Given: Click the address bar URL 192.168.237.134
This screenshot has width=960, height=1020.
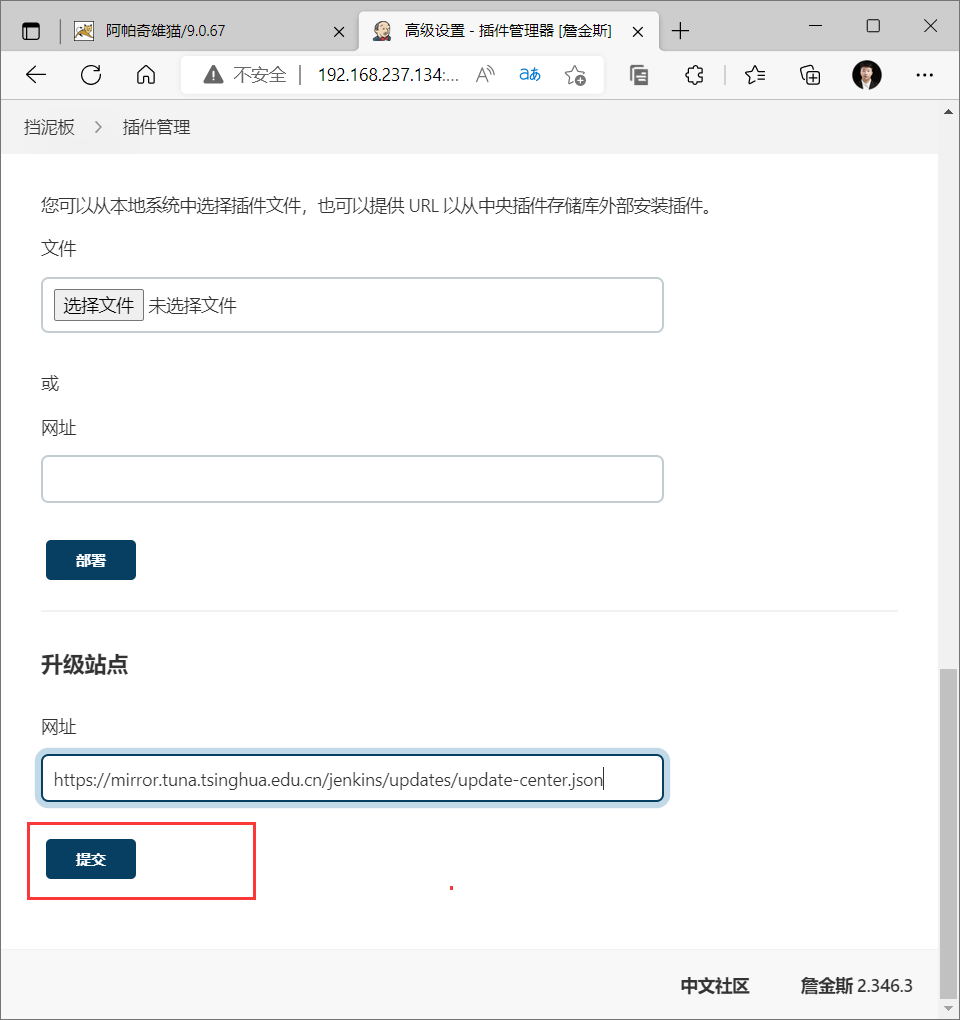Looking at the screenshot, I should 388,75.
